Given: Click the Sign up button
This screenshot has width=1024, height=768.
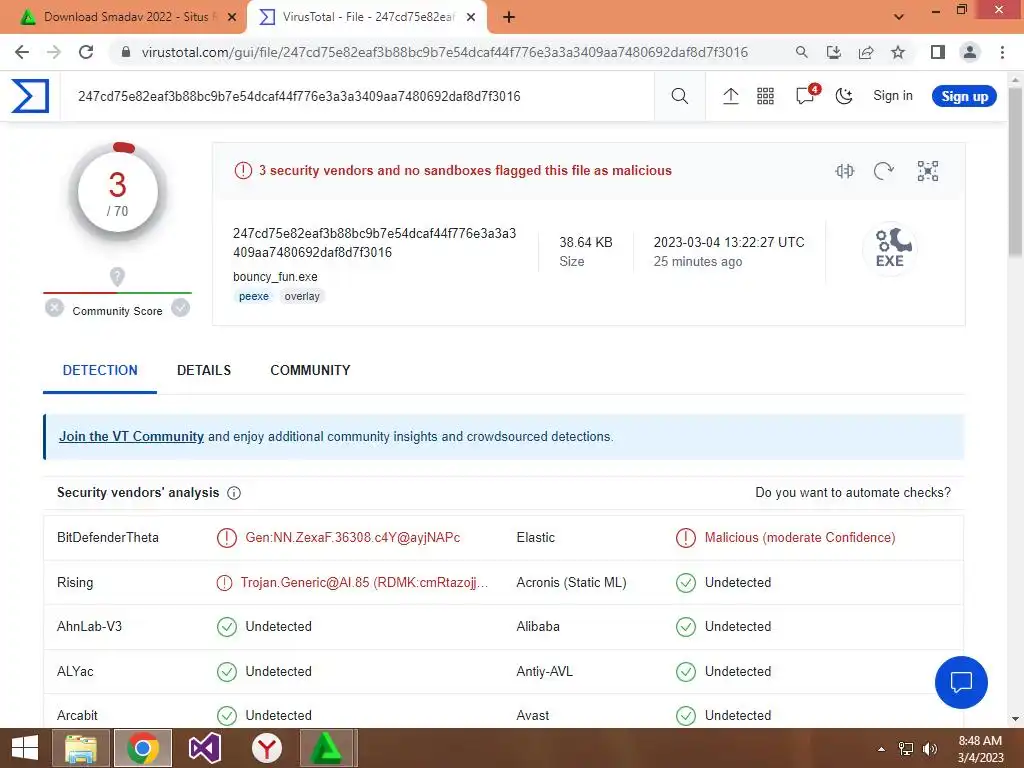Looking at the screenshot, I should [964, 96].
